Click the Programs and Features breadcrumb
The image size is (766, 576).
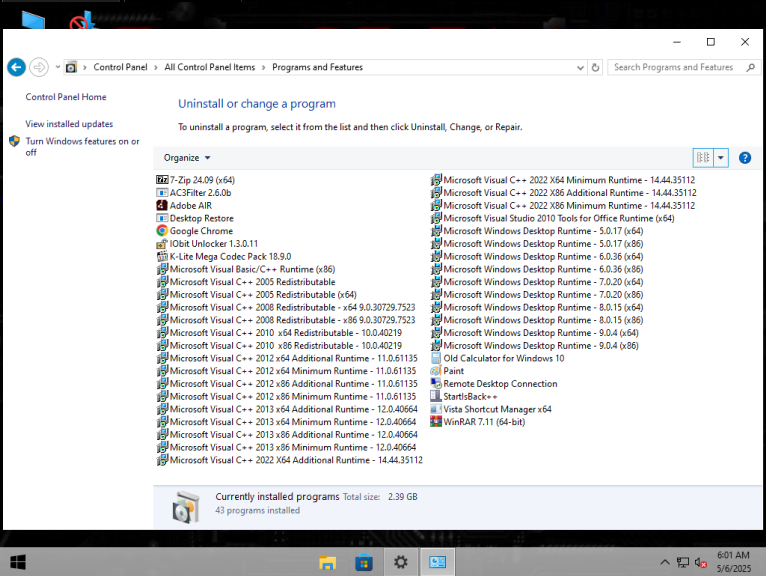[318, 67]
